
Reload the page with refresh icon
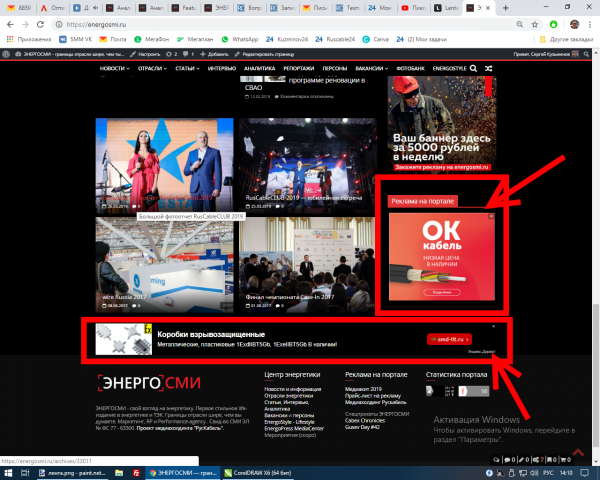coord(40,24)
